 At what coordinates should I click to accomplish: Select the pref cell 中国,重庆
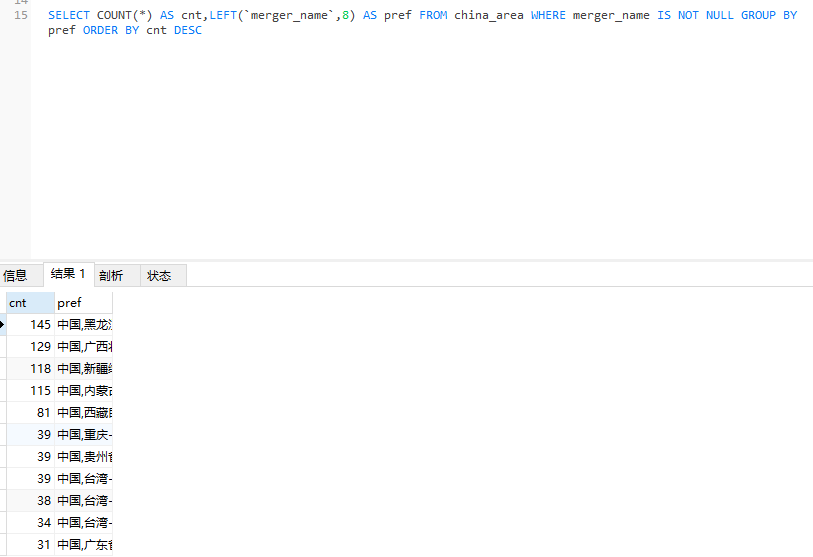tap(84, 435)
